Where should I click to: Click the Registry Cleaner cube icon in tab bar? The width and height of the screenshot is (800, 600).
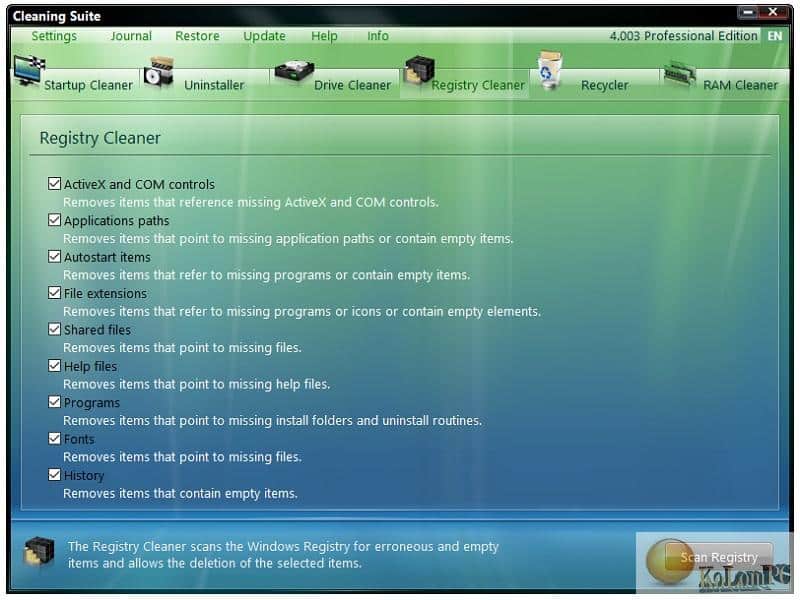tap(419, 71)
